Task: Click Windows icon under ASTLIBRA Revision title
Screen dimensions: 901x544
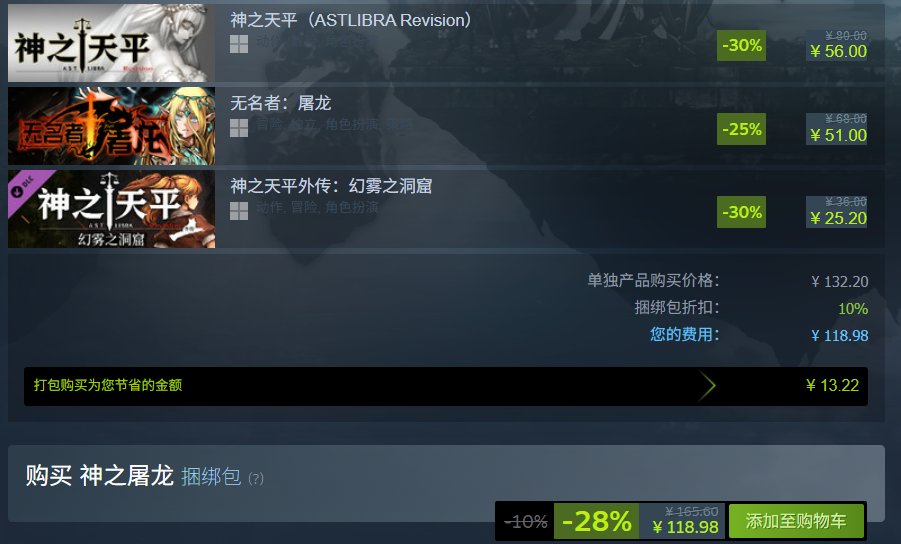Action: 239,44
